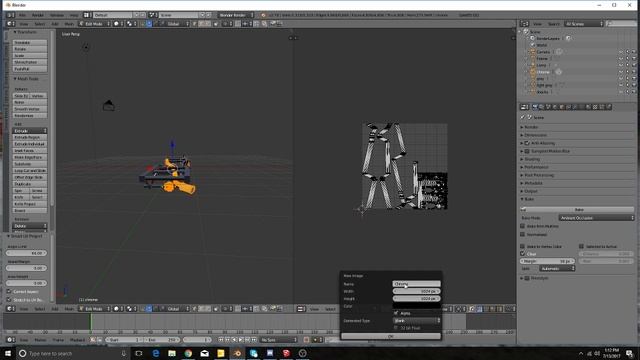This screenshot has width=640, height=360.
Task: Open the Bake Mode Ambient Occlusion dropdown
Action: (x=596, y=218)
